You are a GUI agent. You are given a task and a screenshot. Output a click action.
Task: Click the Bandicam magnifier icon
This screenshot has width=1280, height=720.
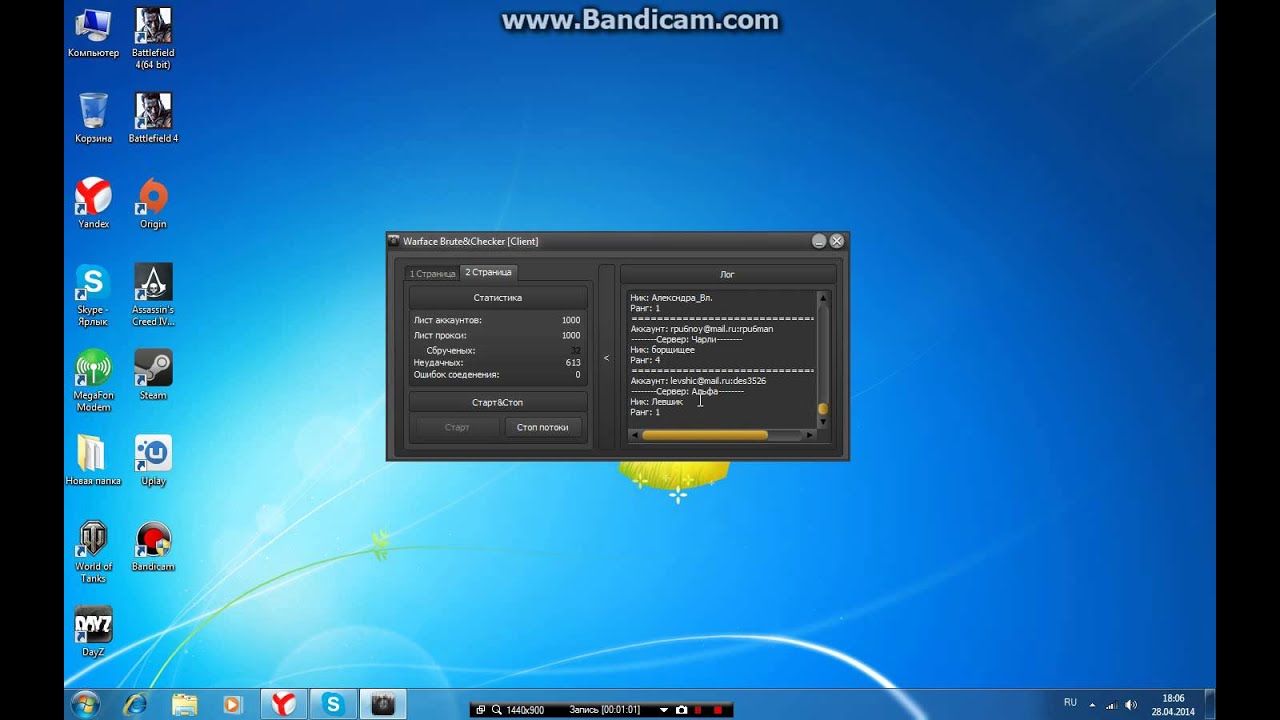tap(496, 710)
